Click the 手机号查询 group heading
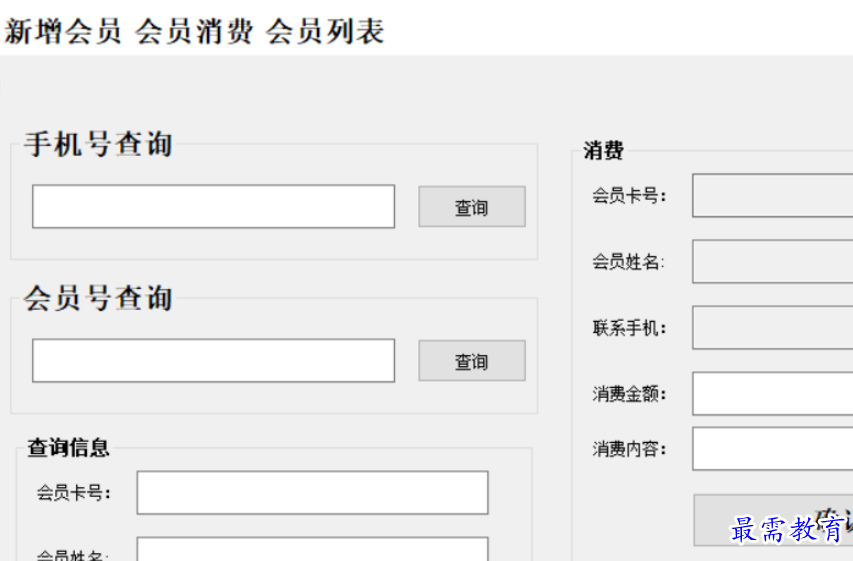Image resolution: width=853 pixels, height=561 pixels. (98, 145)
